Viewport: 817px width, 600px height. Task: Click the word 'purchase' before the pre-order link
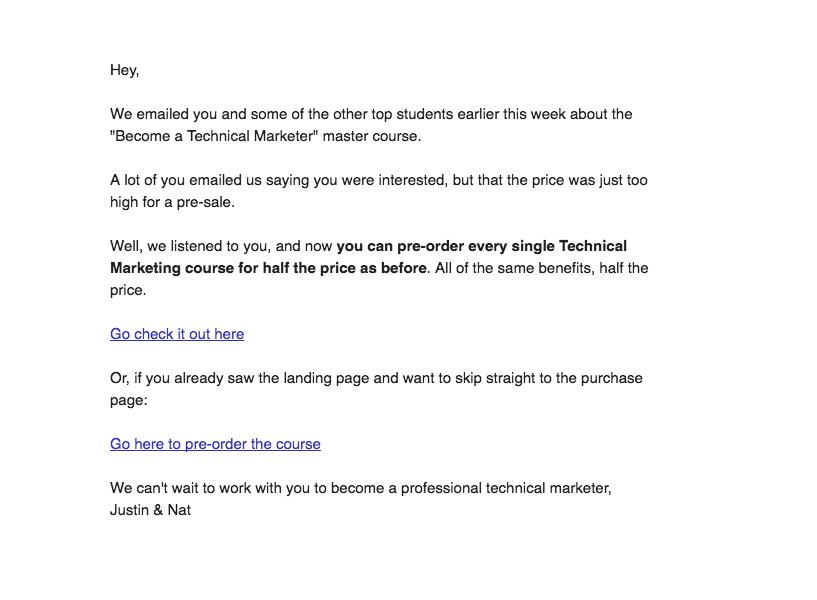tap(612, 378)
